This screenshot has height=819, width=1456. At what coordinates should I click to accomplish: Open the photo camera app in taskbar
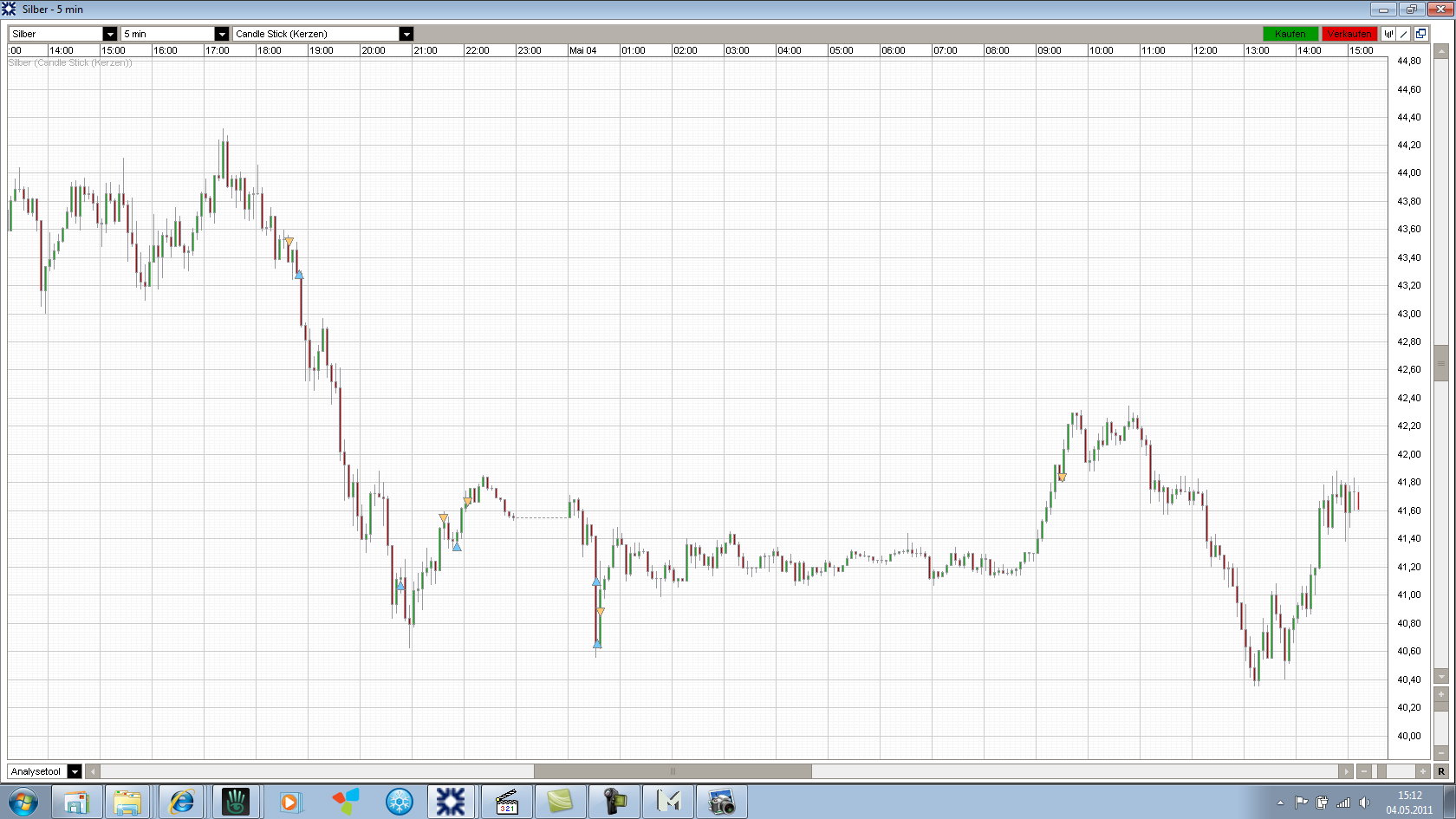click(721, 802)
